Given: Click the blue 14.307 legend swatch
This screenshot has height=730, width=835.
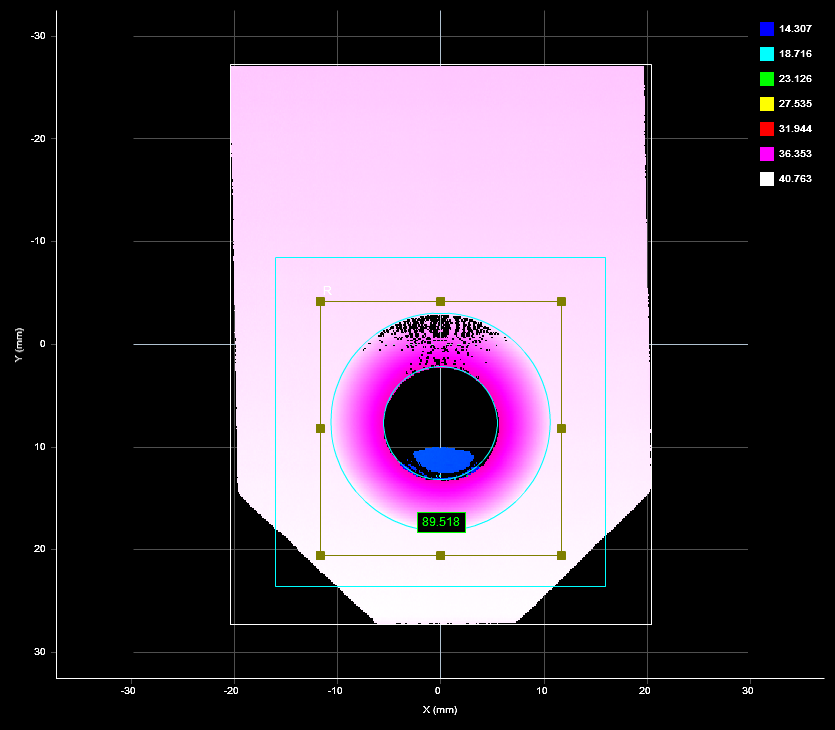Looking at the screenshot, I should [767, 29].
